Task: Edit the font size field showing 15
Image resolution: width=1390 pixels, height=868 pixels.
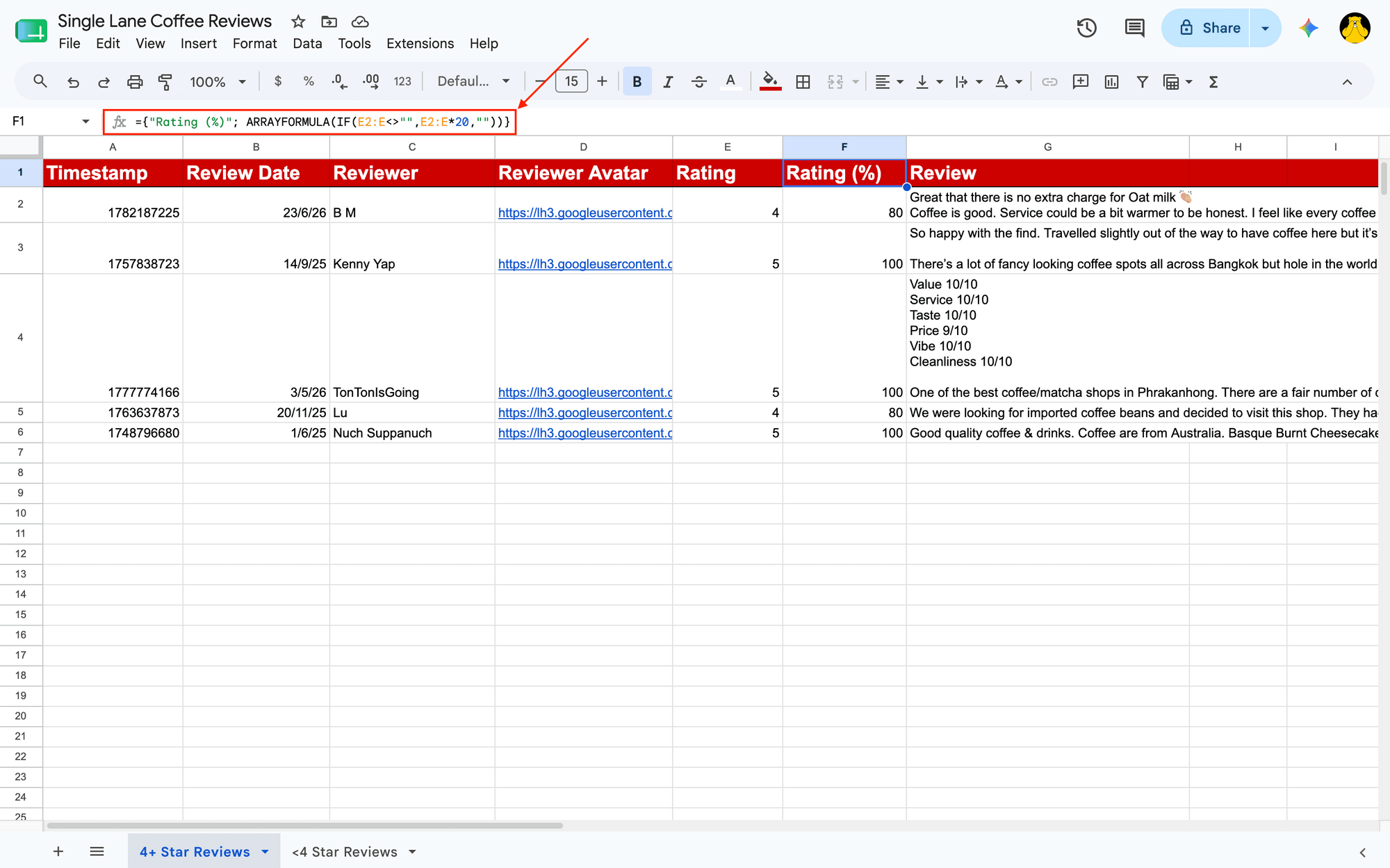Action: tap(571, 81)
